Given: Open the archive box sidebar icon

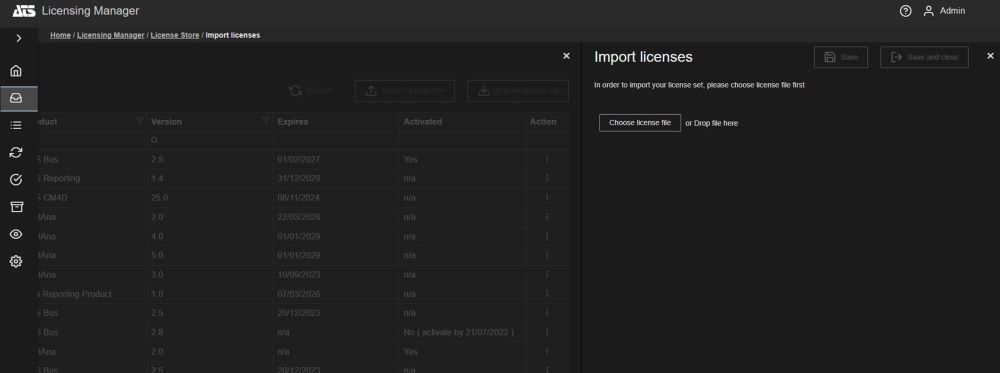Looking at the screenshot, I should click(x=17, y=207).
